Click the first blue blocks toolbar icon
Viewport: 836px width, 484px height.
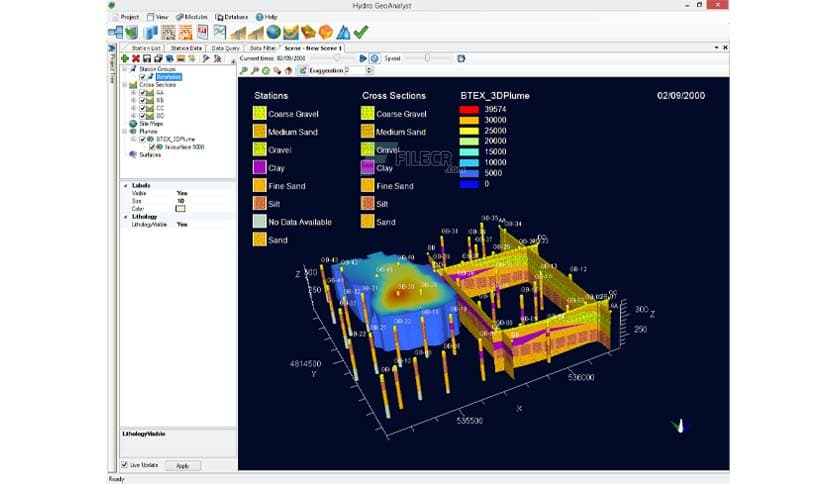point(116,33)
